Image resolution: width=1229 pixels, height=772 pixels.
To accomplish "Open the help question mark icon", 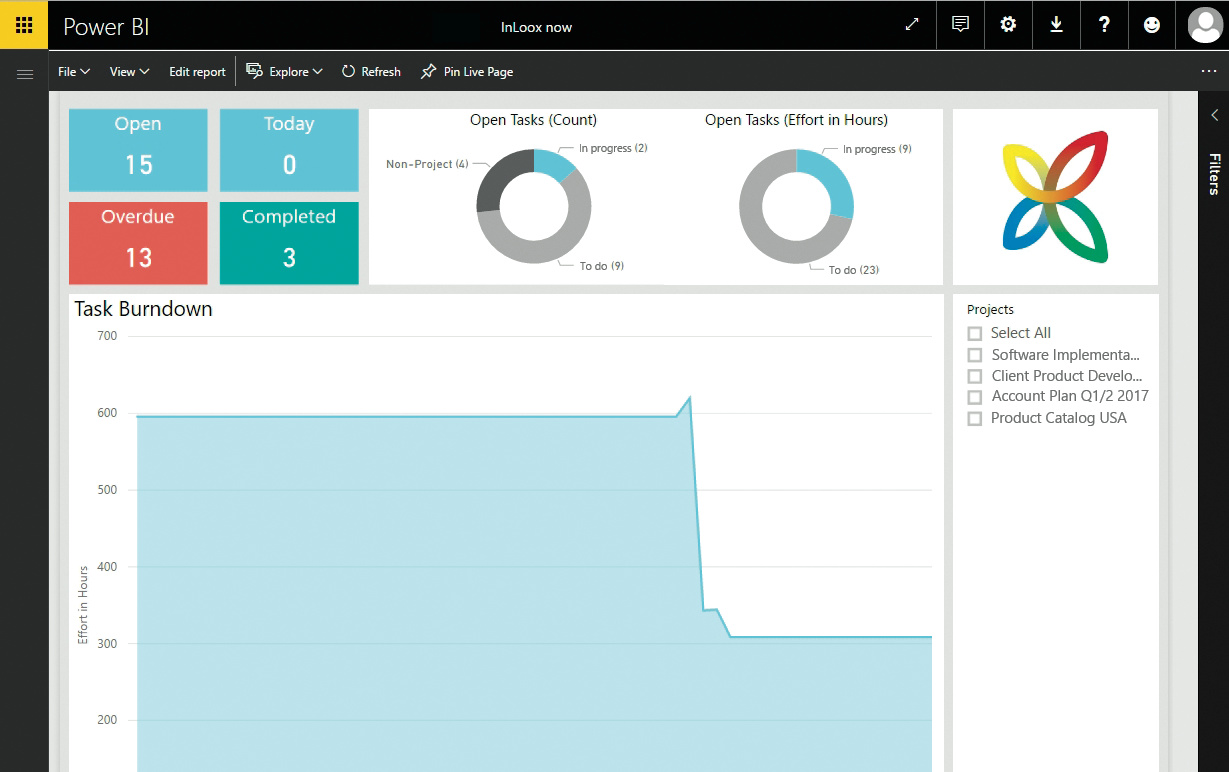I will pos(1104,25).
